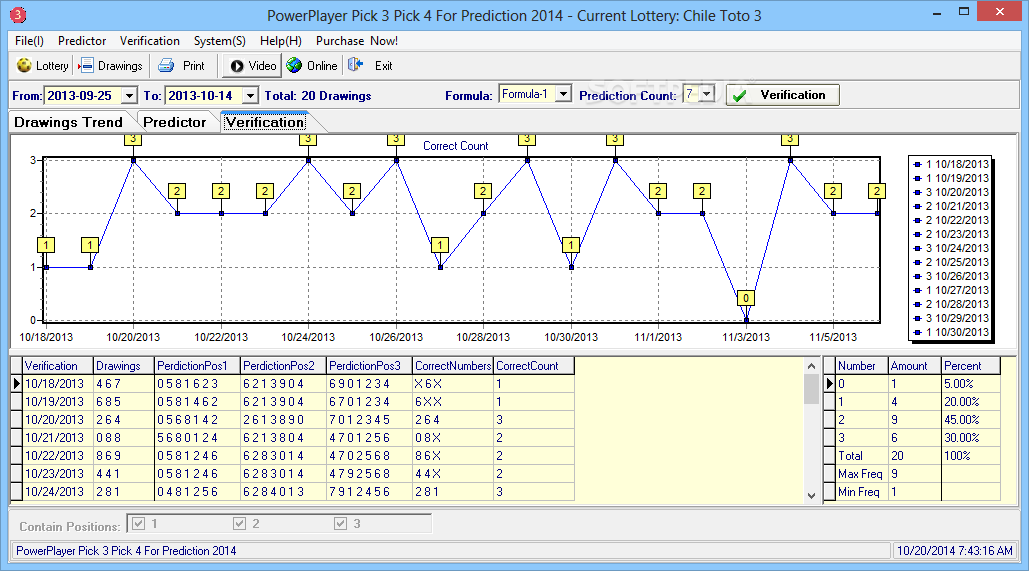Click the PerdictionPos2 column header

click(x=283, y=366)
